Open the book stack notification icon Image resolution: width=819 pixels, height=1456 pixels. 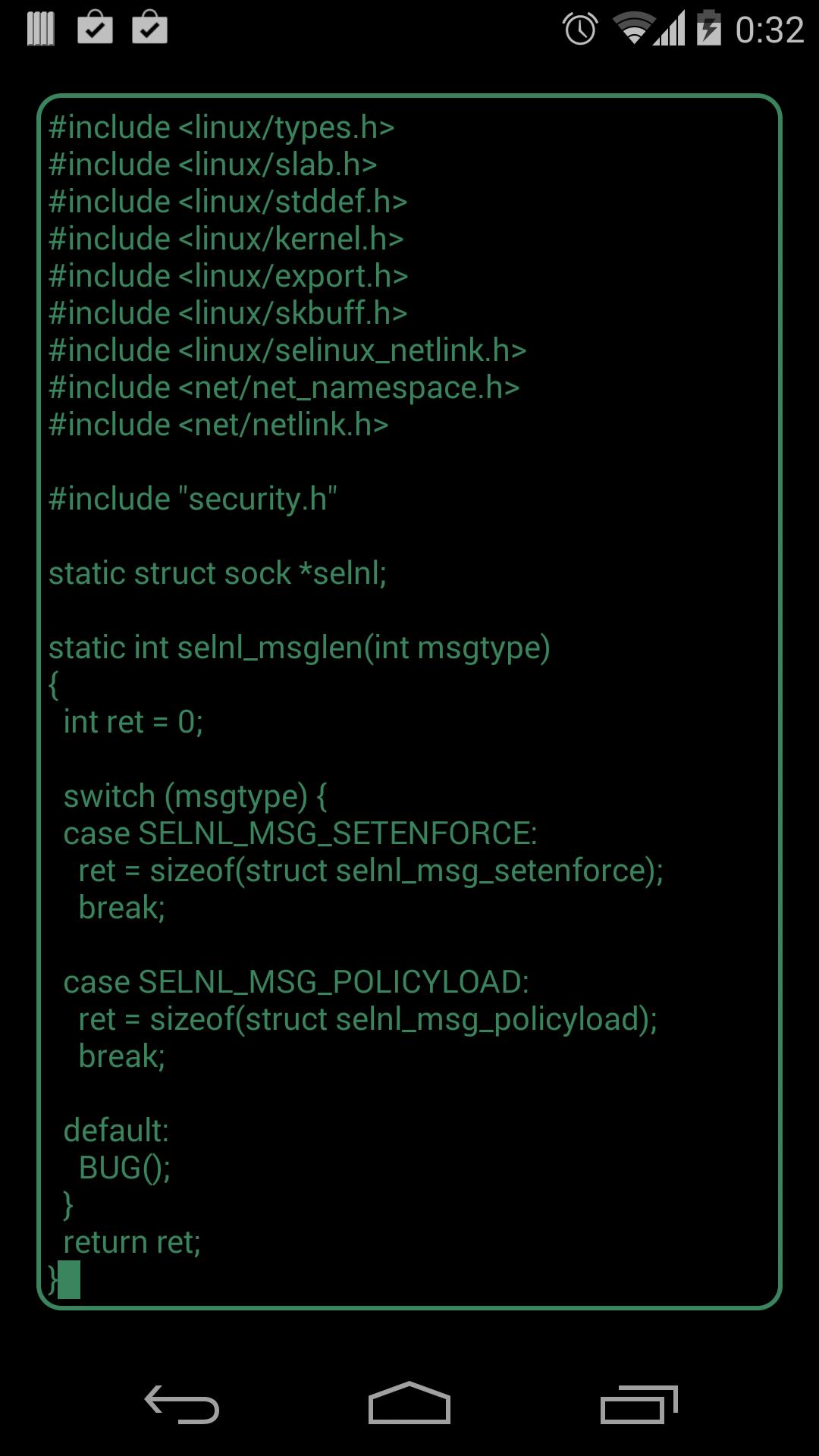point(42,30)
